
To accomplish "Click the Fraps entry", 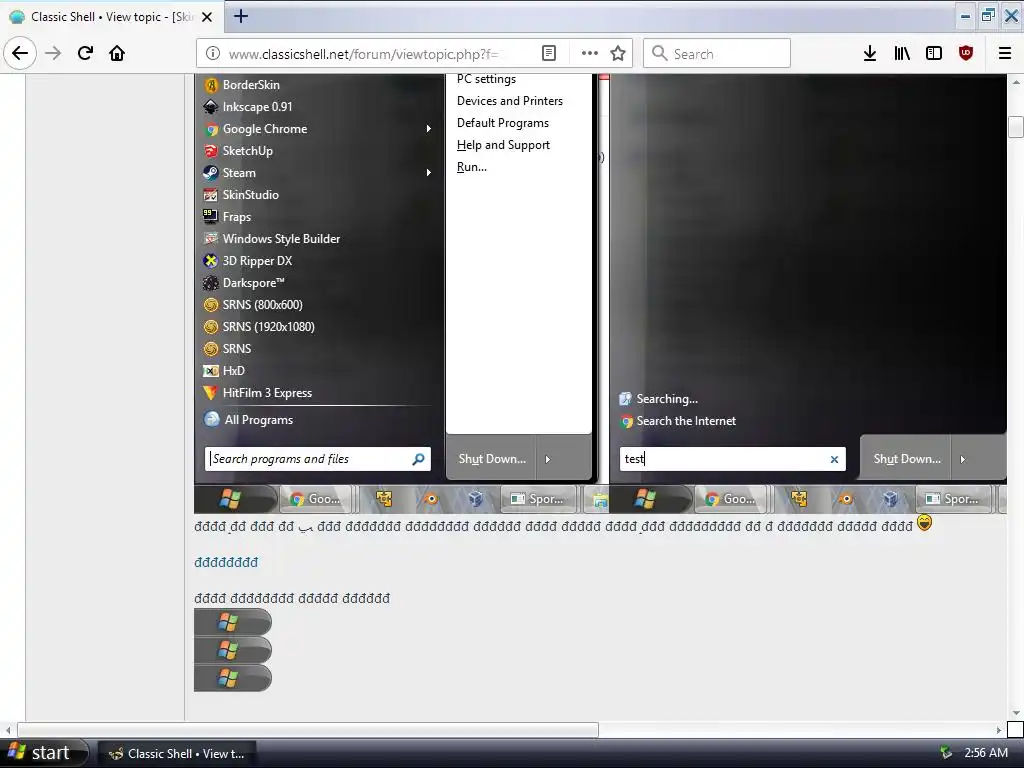I will point(227,217).
